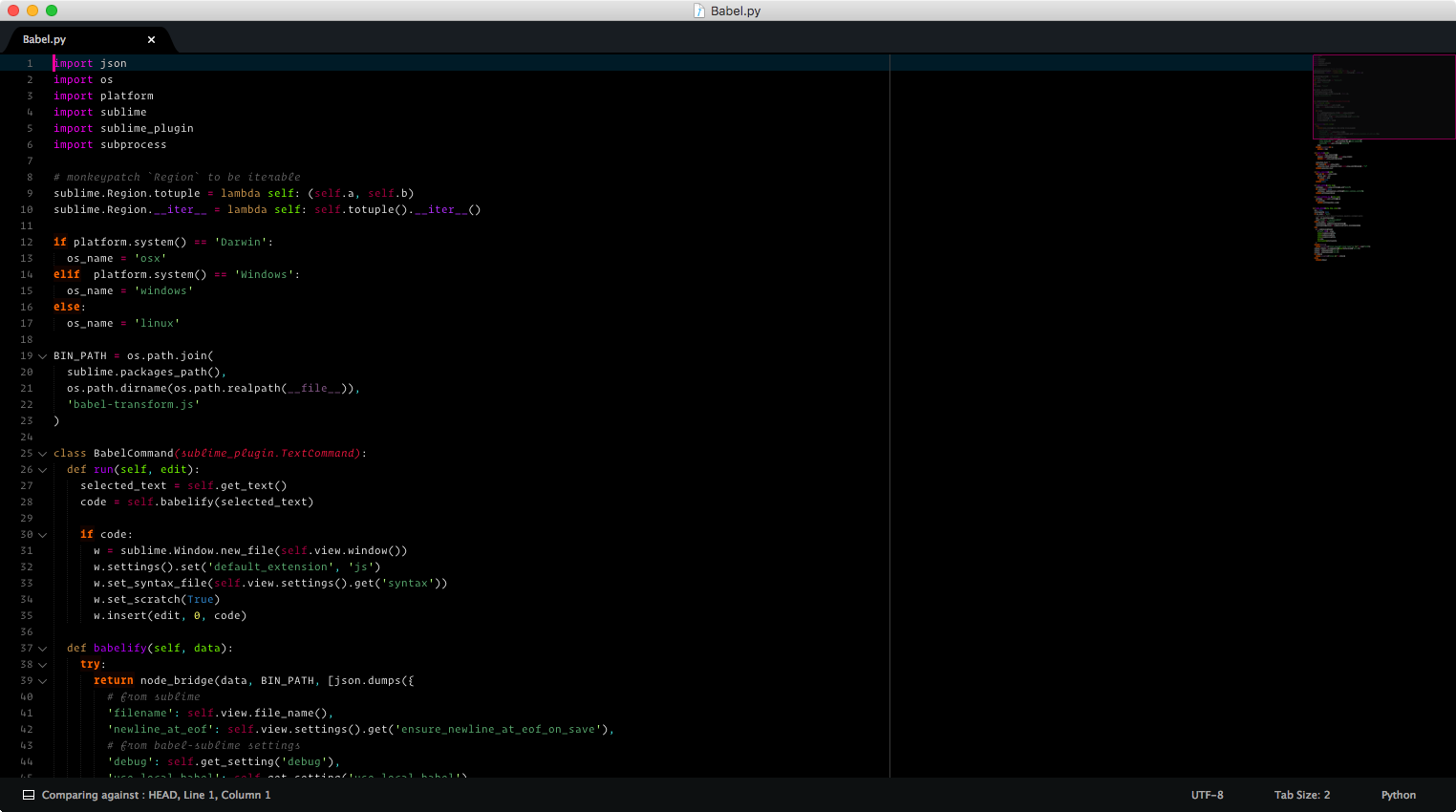The height and width of the screenshot is (812, 1456).
Task: Close the Babel.py tab
Action: click(x=151, y=39)
